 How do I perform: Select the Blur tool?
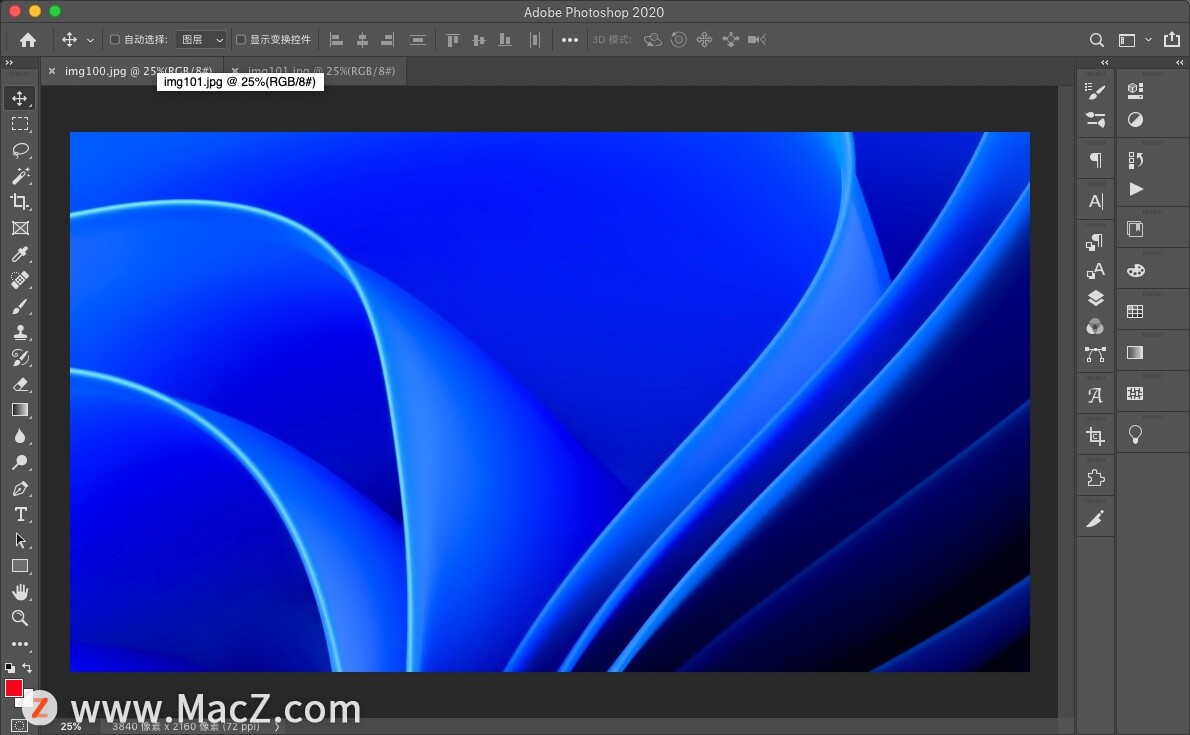pyautogui.click(x=20, y=436)
